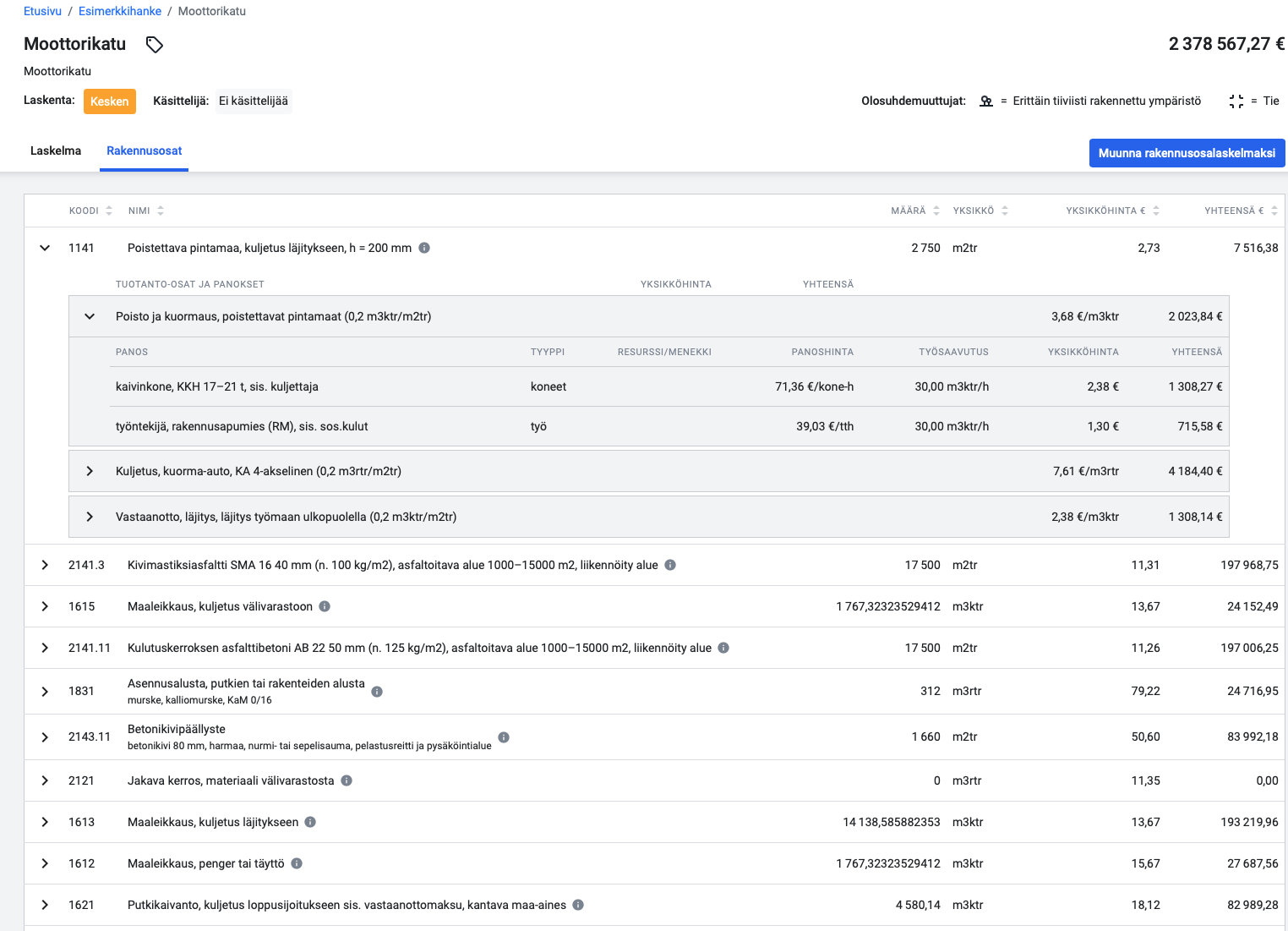Sort table by Yksikköhinta € column

coord(1156,211)
